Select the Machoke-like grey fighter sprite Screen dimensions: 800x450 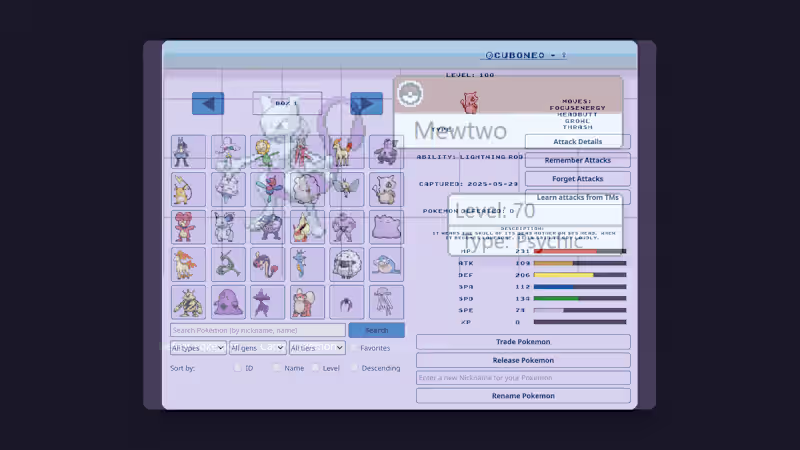(346, 227)
